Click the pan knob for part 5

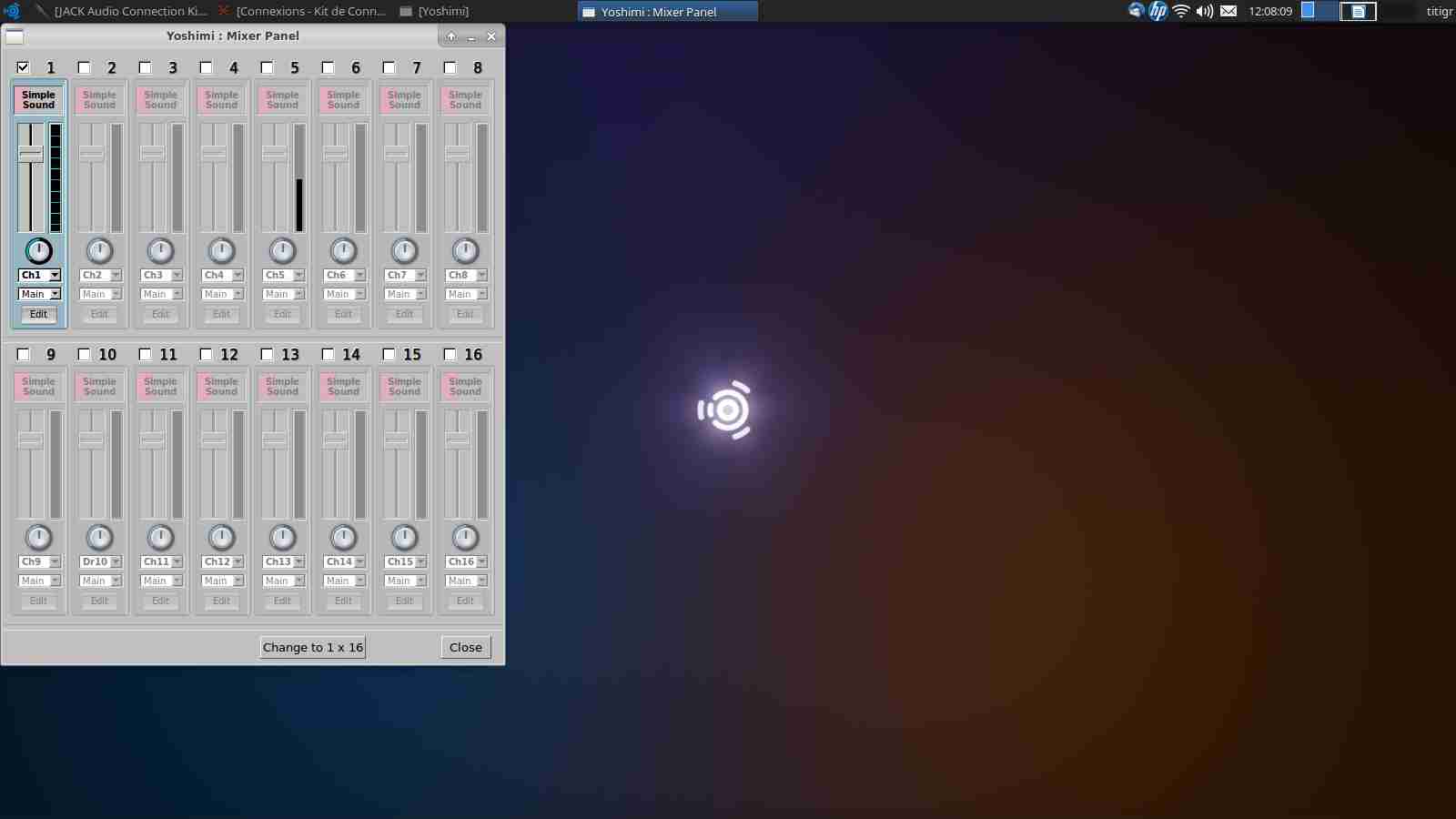click(282, 251)
